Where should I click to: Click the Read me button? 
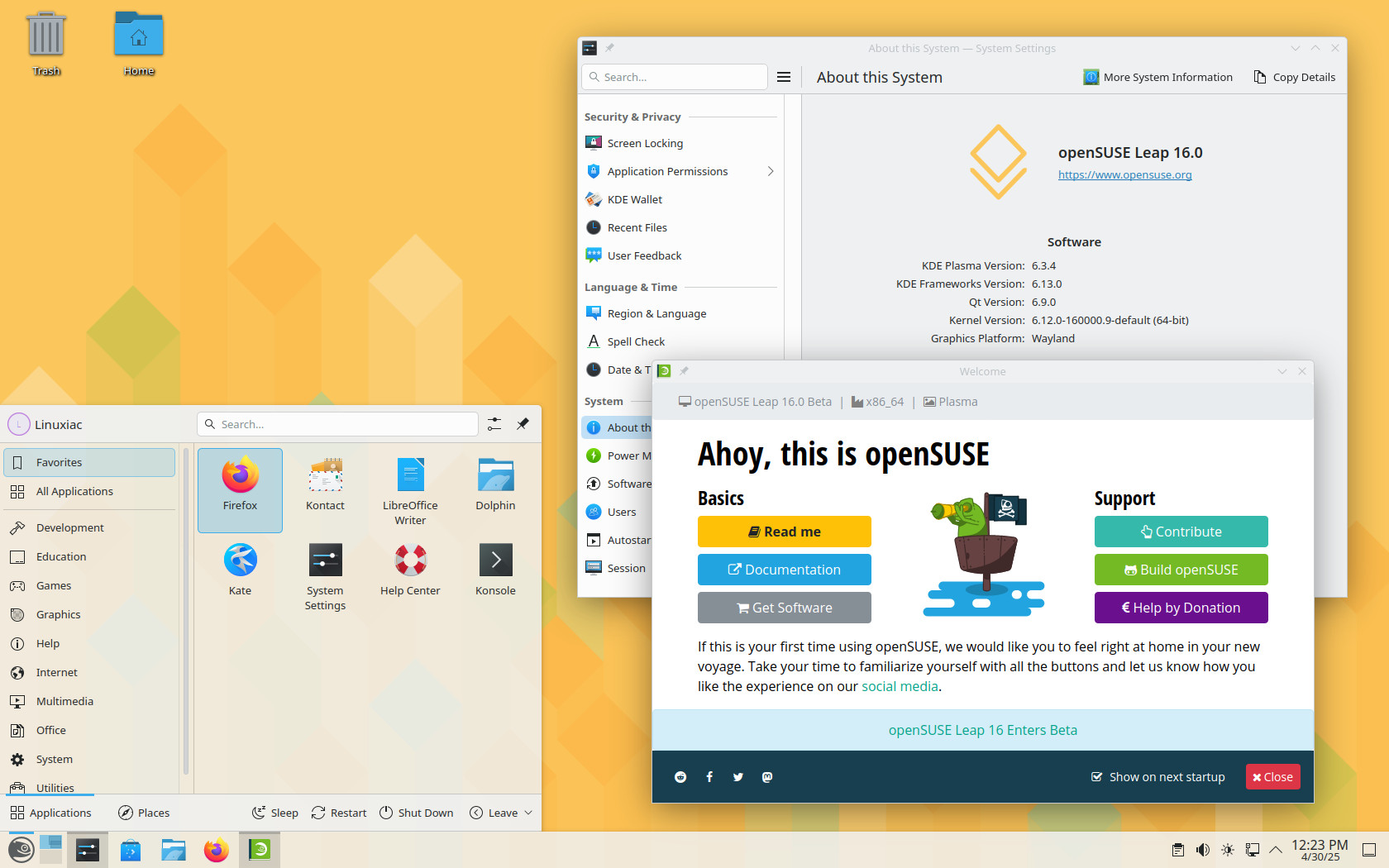click(784, 532)
